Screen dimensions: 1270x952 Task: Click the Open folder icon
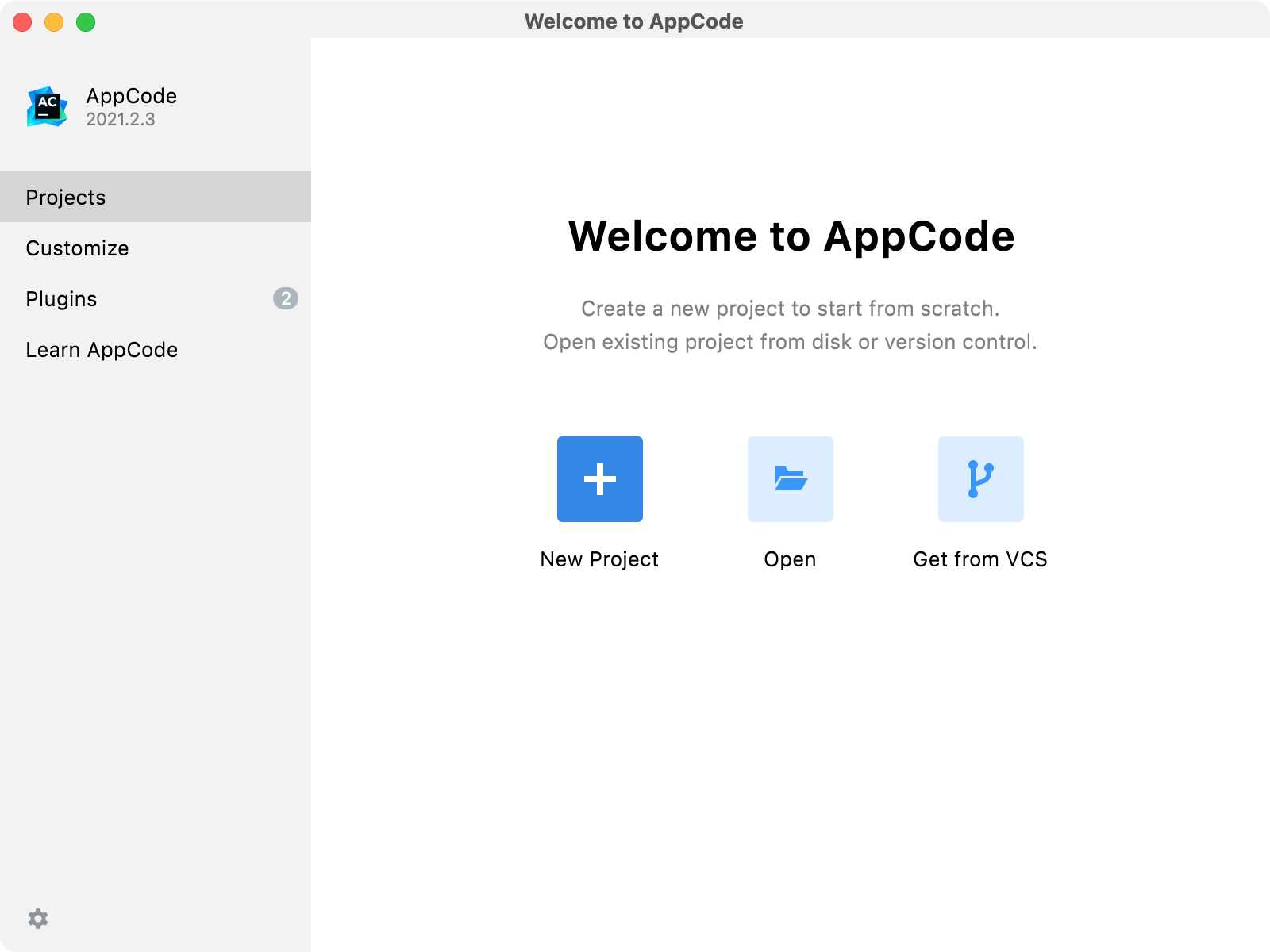(x=791, y=479)
